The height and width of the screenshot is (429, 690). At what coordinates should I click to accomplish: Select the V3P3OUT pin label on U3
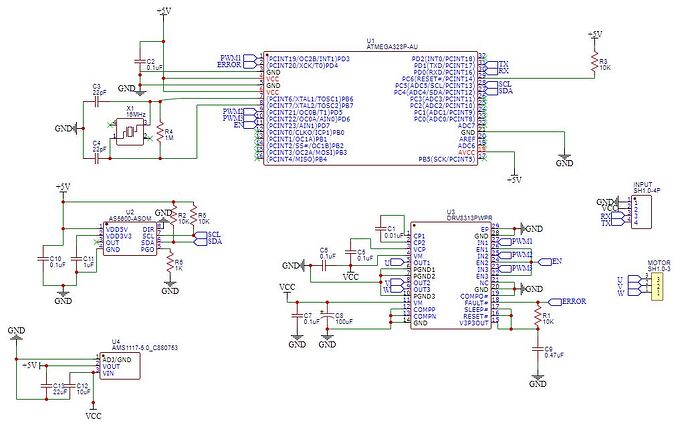tap(474, 323)
